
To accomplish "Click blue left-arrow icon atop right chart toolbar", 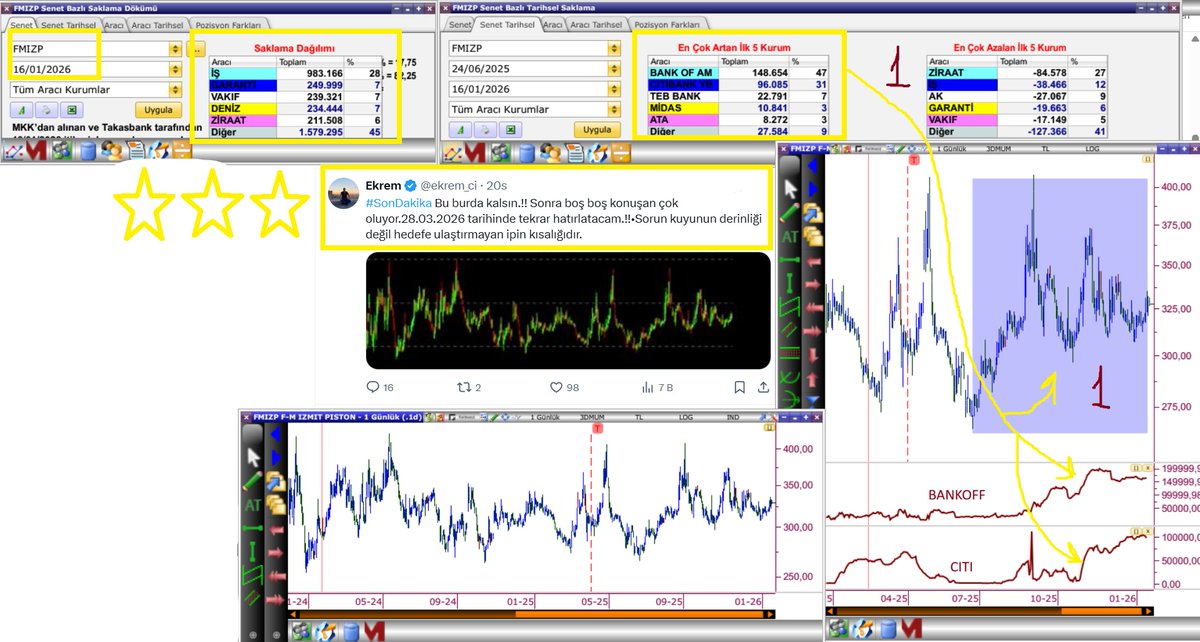I will [x=812, y=166].
